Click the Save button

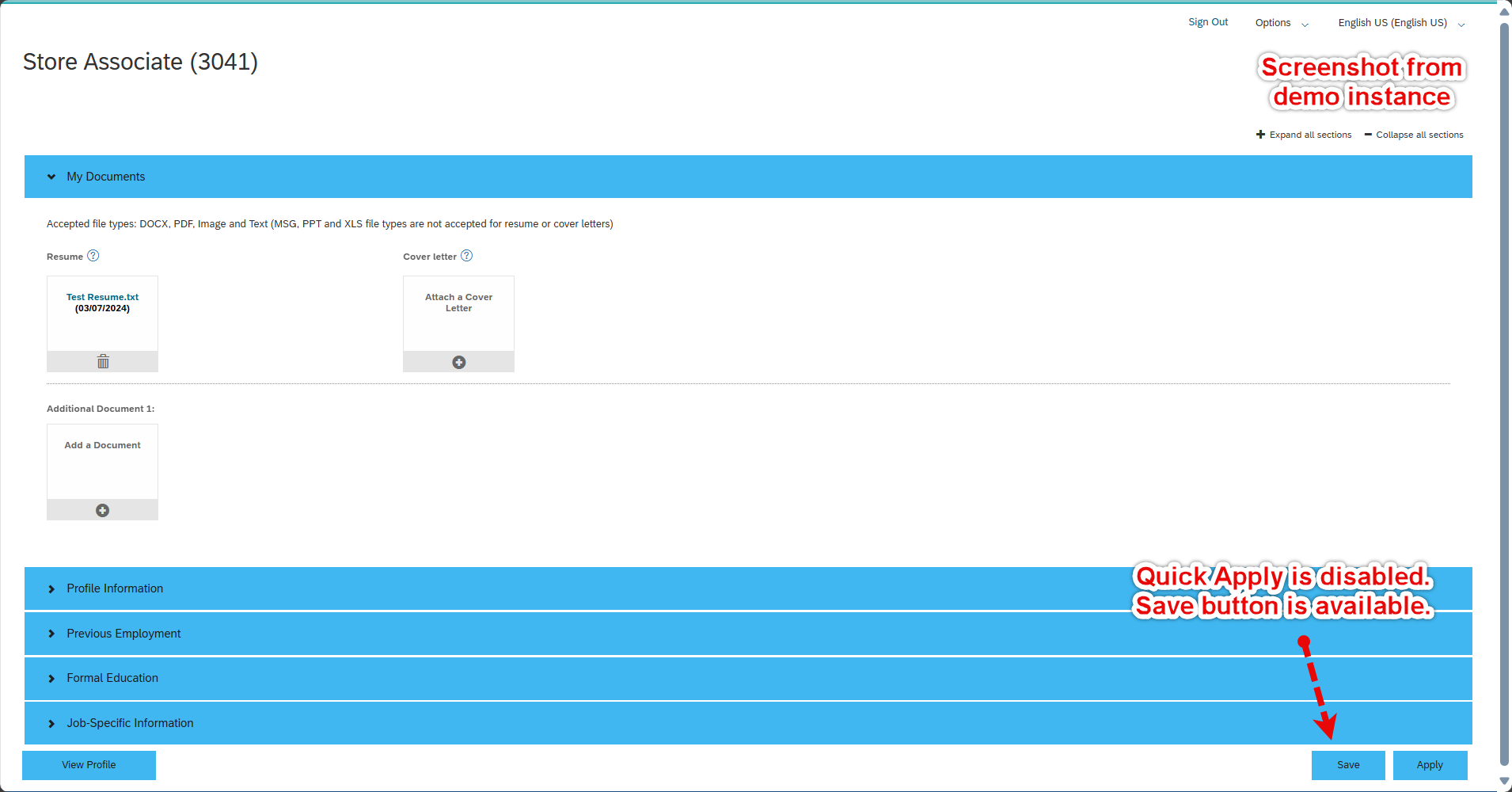pos(1348,765)
